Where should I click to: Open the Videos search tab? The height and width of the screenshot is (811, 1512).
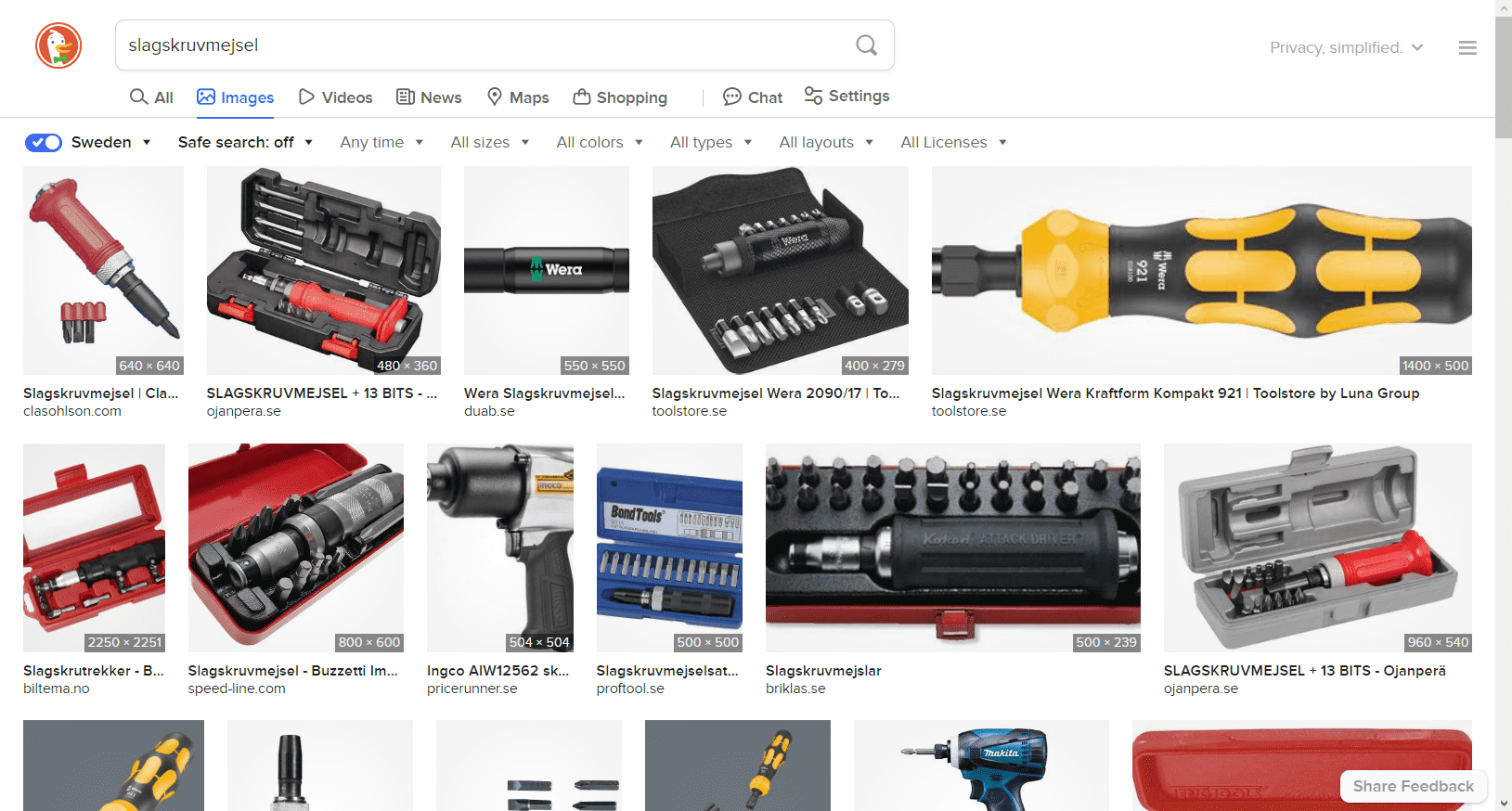(x=335, y=97)
